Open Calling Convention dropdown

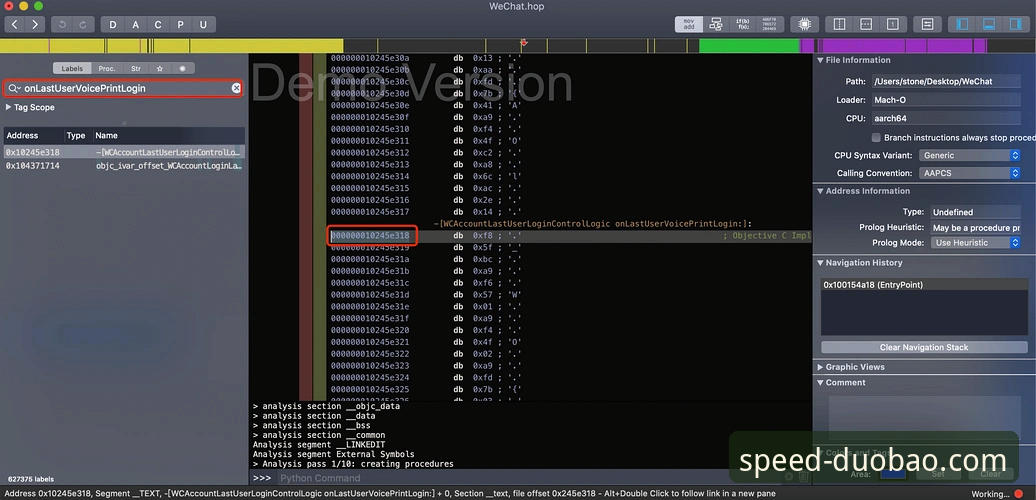[x=970, y=173]
